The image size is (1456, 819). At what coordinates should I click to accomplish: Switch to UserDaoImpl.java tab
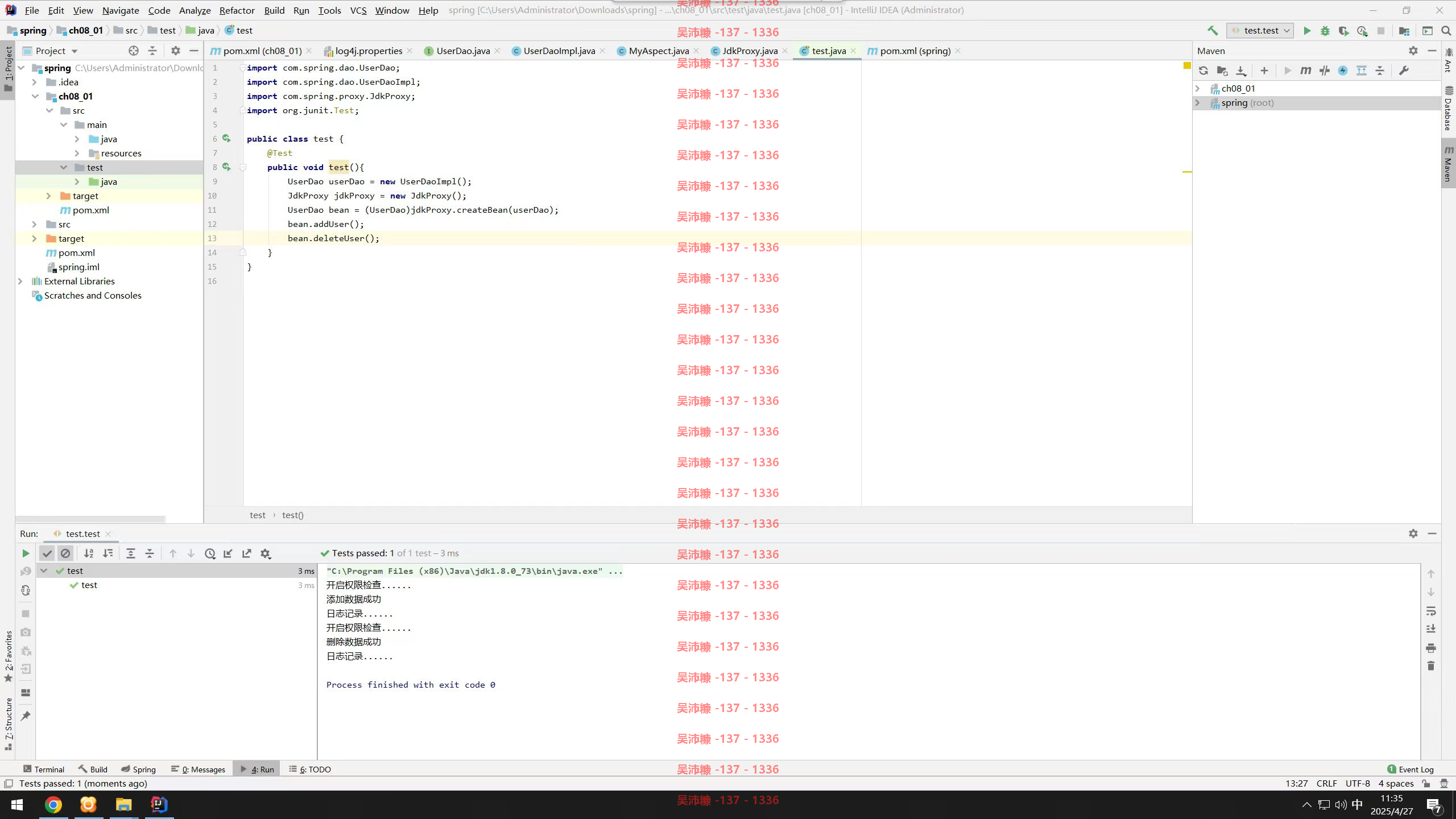pos(559,51)
